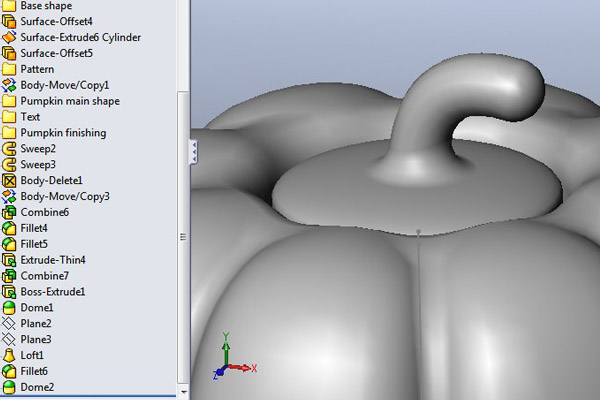Select the Body-Move/Copy1 feature icon
Viewport: 600px width, 400px height.
point(9,85)
